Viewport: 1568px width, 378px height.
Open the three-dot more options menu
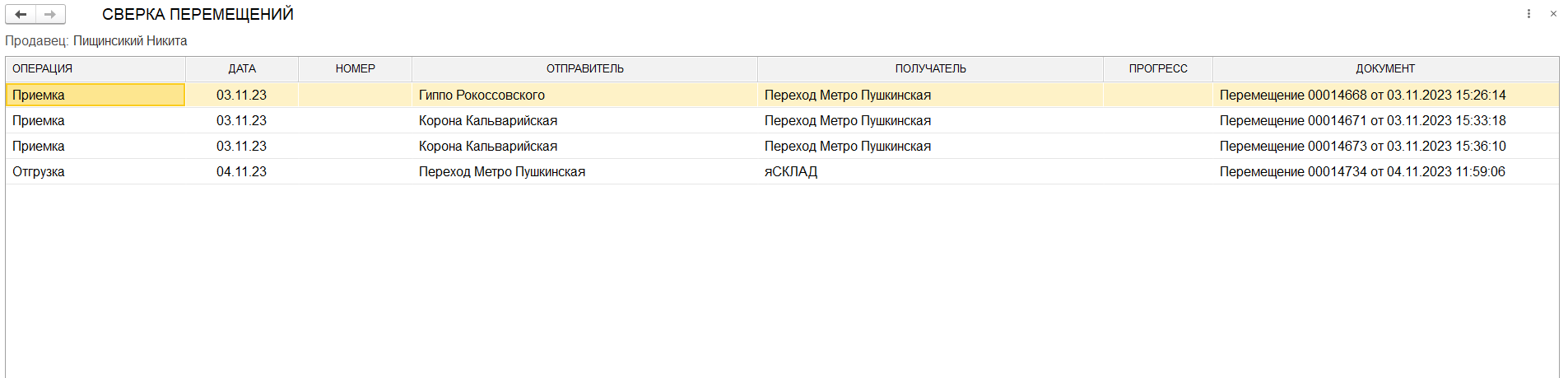tap(1528, 14)
